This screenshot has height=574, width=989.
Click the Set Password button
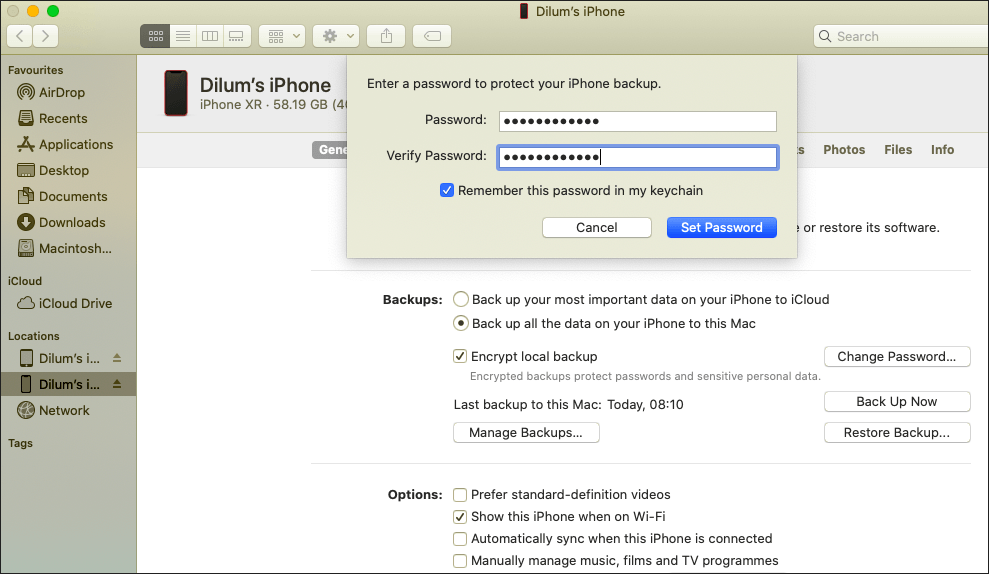coord(722,228)
